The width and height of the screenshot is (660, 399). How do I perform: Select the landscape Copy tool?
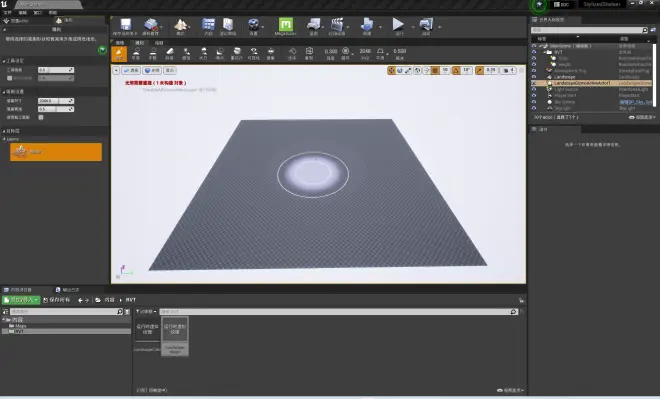309,53
